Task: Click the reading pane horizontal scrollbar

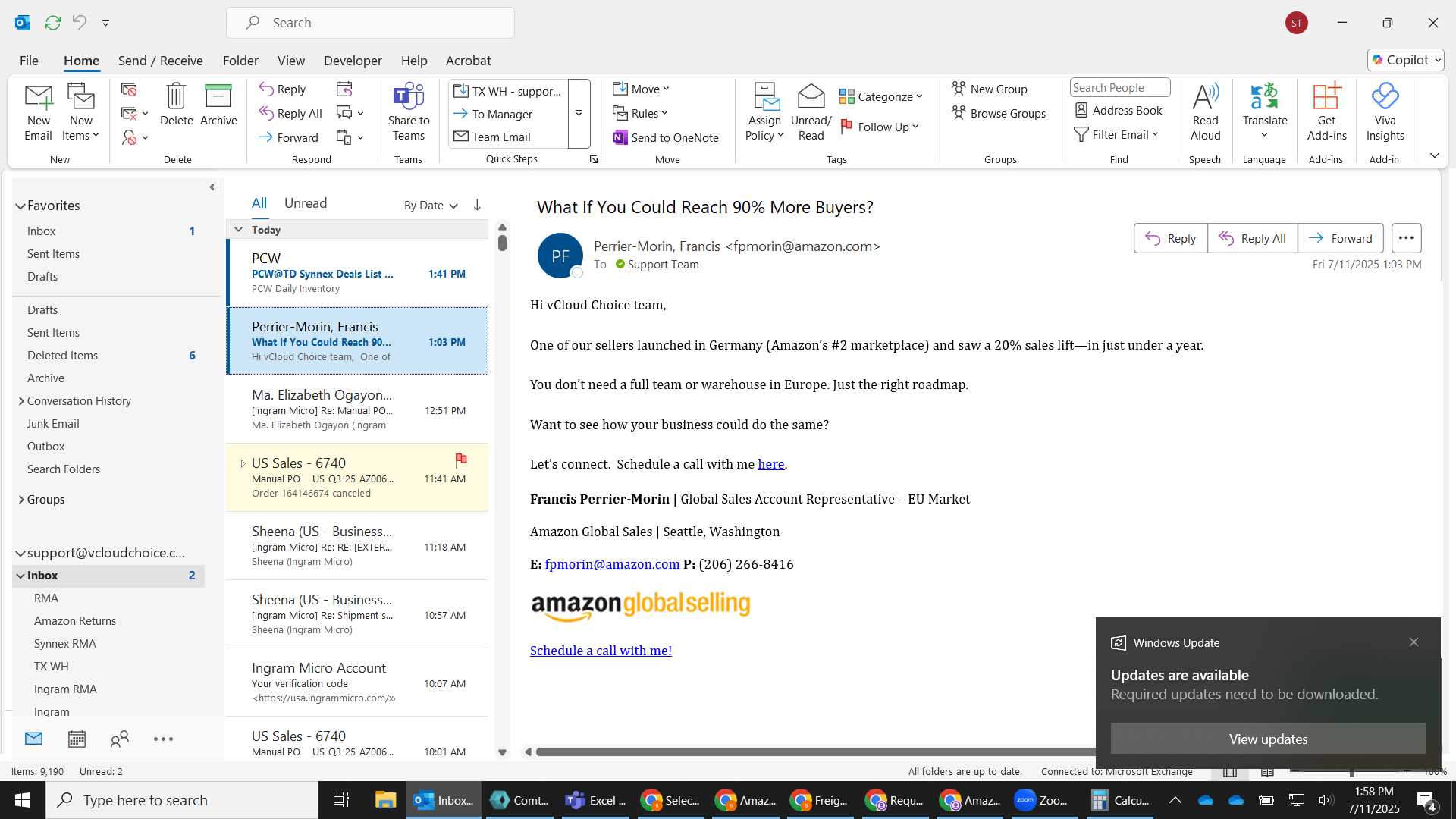Action: tap(815, 752)
